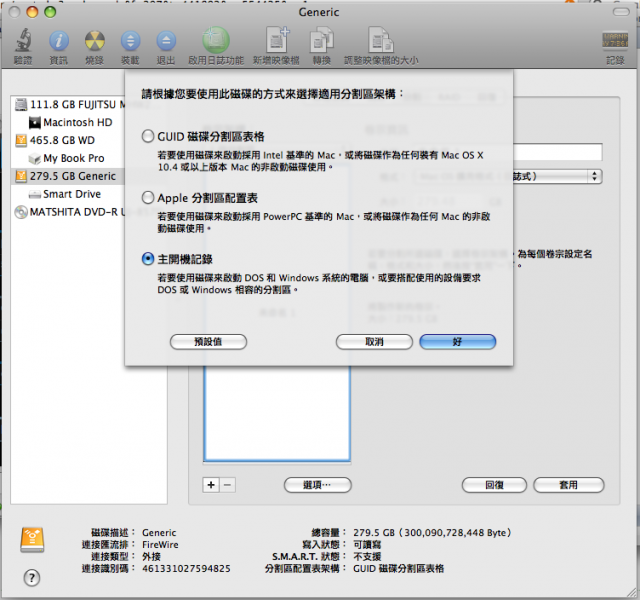Click the minus button to remove partition

click(228, 485)
